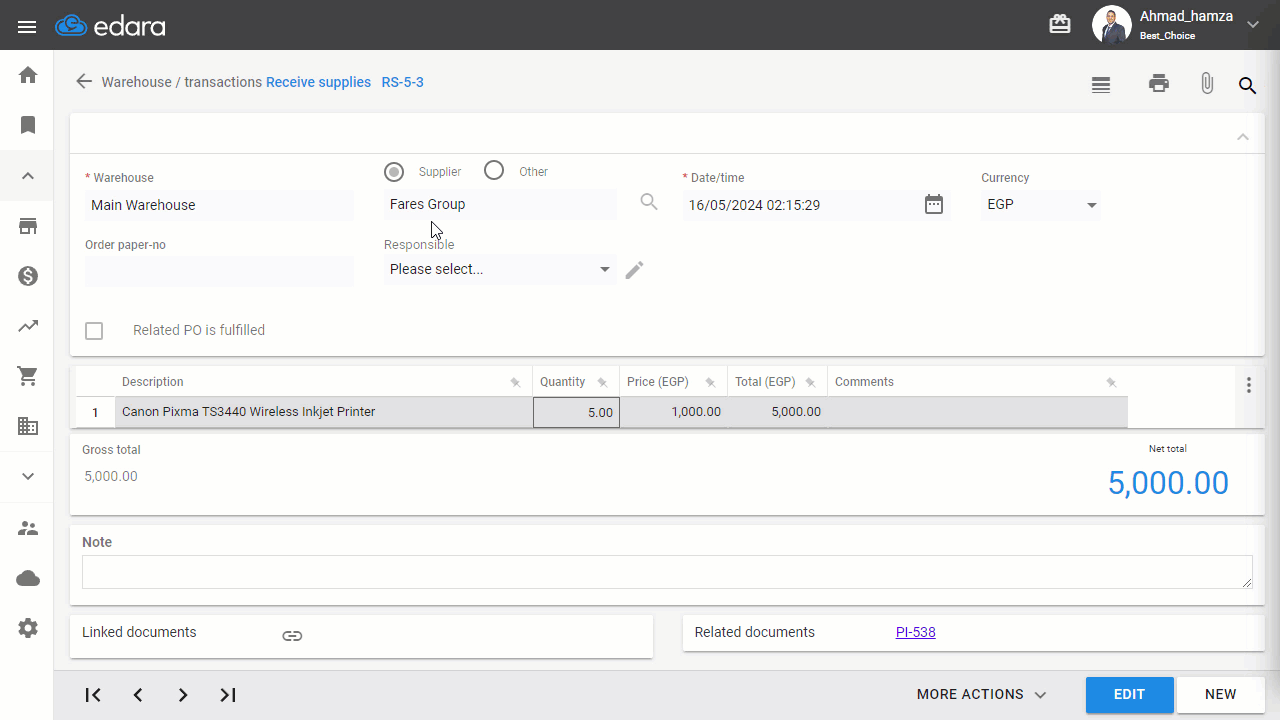1280x720 pixels.
Task: Click the Fares Group supplier field
Action: coord(500,204)
